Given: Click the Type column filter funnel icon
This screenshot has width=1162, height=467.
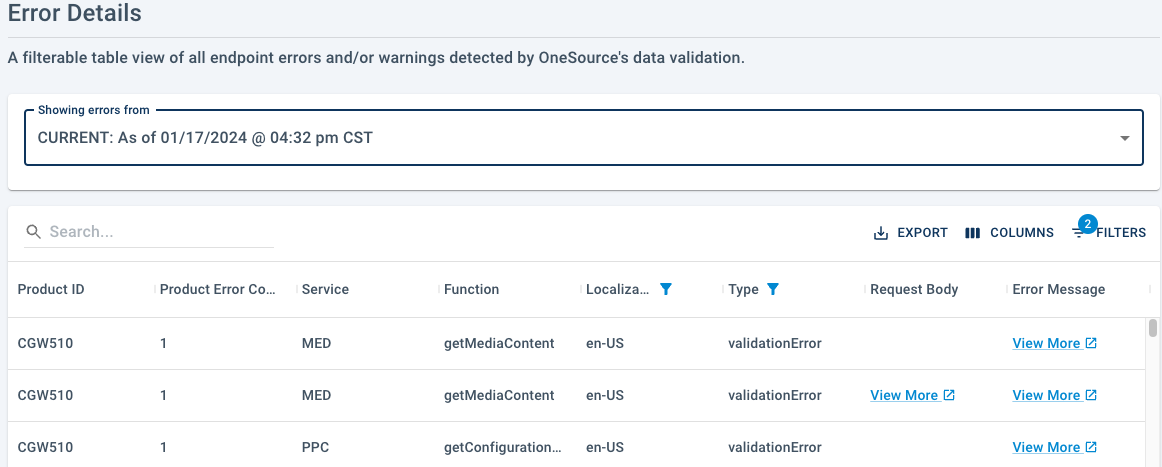Looking at the screenshot, I should pos(773,289).
